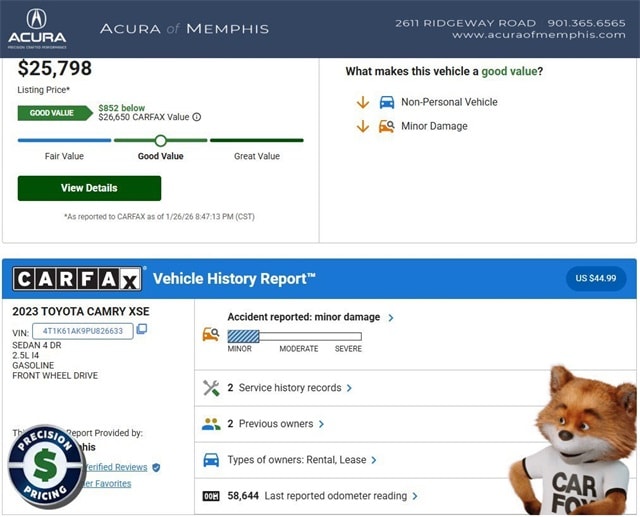Image resolution: width=640 pixels, height=517 pixels.
Task: Click the previous owners people icon
Action: (x=210, y=424)
